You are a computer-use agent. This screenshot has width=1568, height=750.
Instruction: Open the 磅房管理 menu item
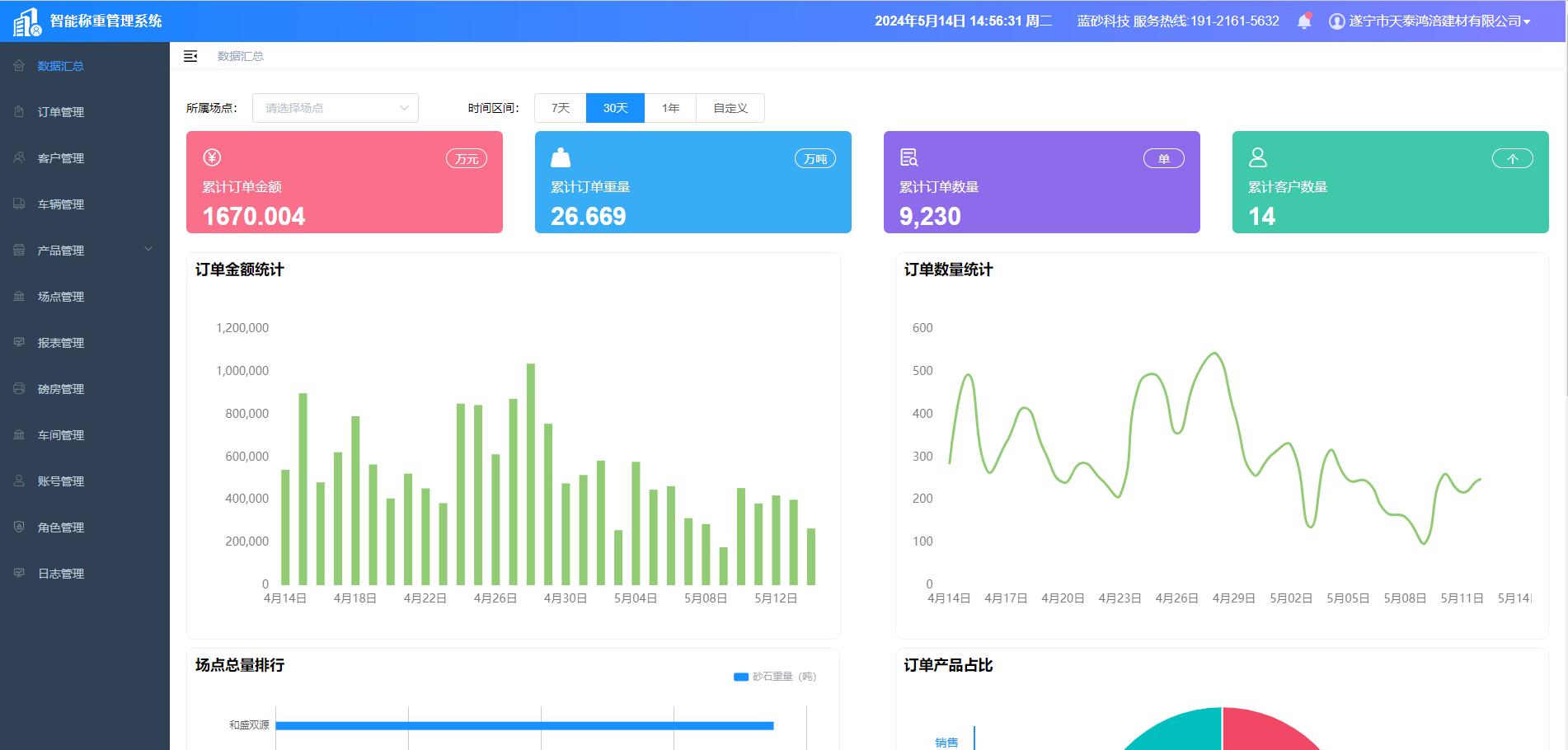pos(85,388)
